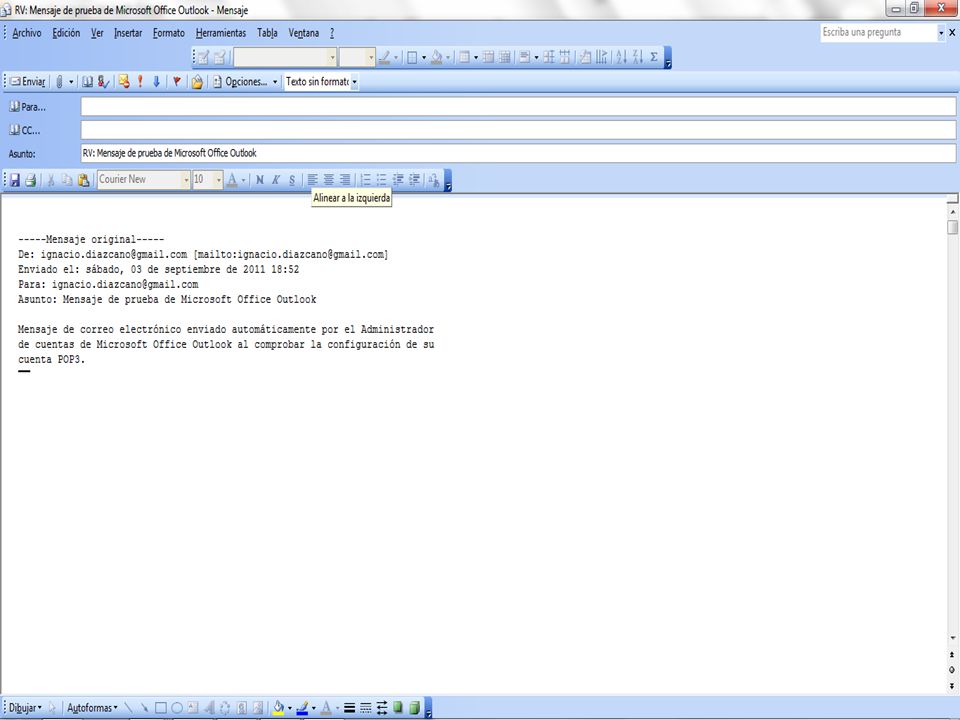The height and width of the screenshot is (720, 960).
Task: Toggle numbered list
Action: click(x=366, y=179)
